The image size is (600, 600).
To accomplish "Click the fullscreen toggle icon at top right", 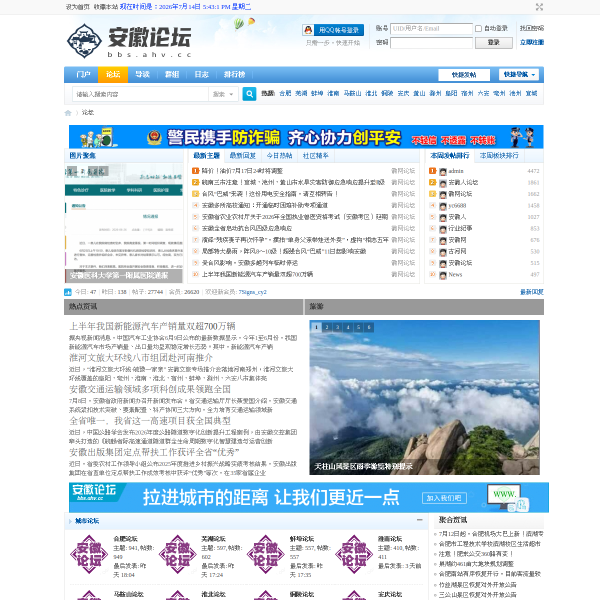I will pos(539,7).
